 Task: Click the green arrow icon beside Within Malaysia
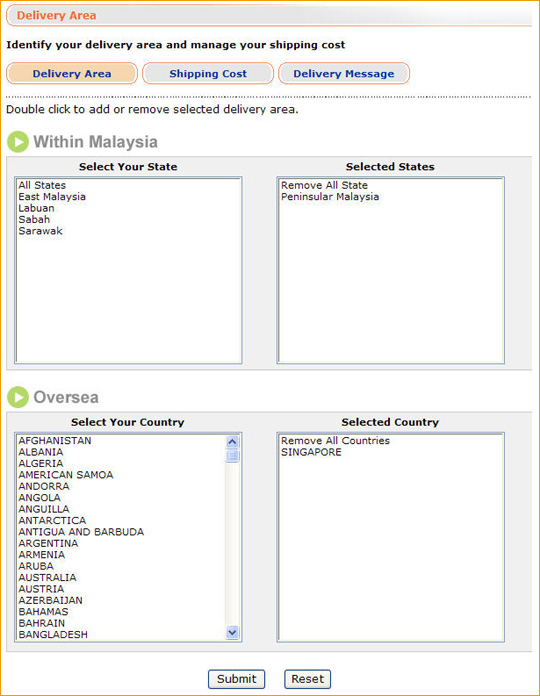click(x=18, y=142)
